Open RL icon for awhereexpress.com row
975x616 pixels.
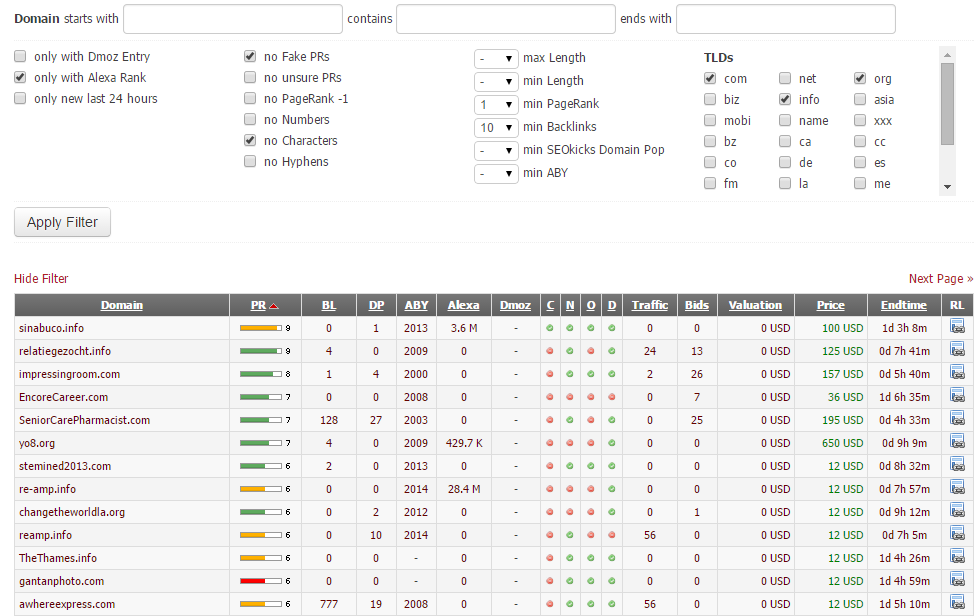[x=957, y=602]
